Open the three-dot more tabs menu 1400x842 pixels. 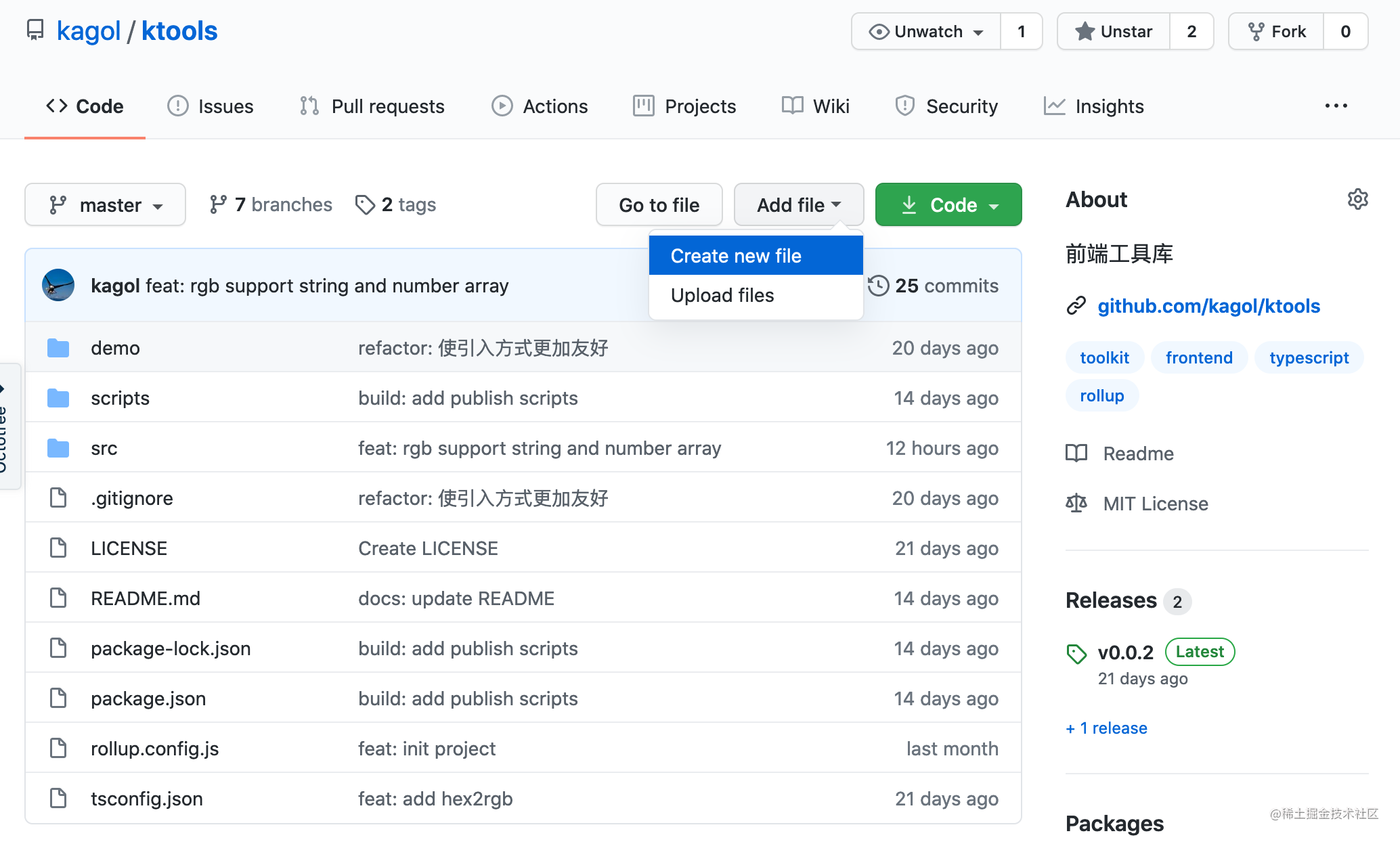[1336, 106]
